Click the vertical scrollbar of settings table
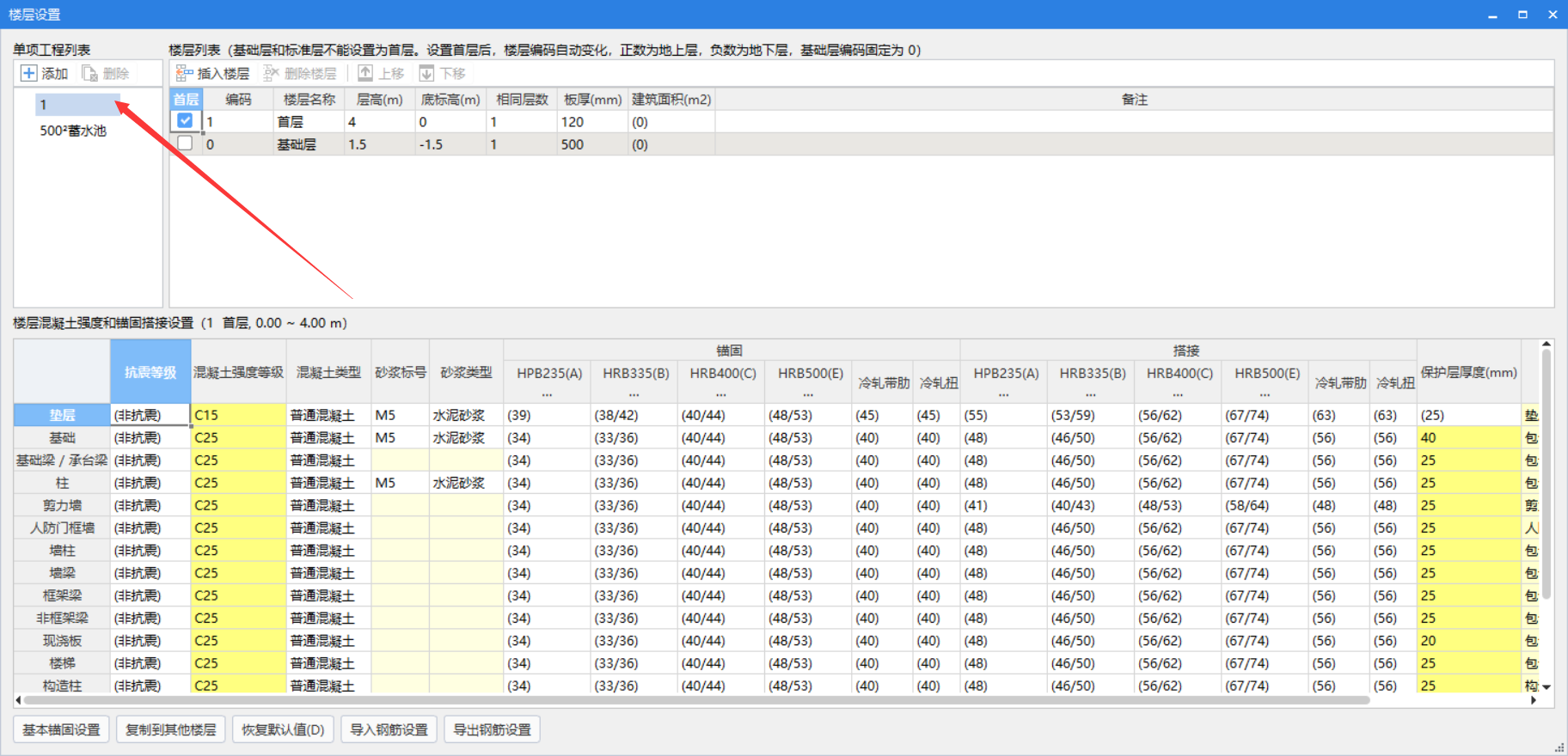 point(1546,472)
